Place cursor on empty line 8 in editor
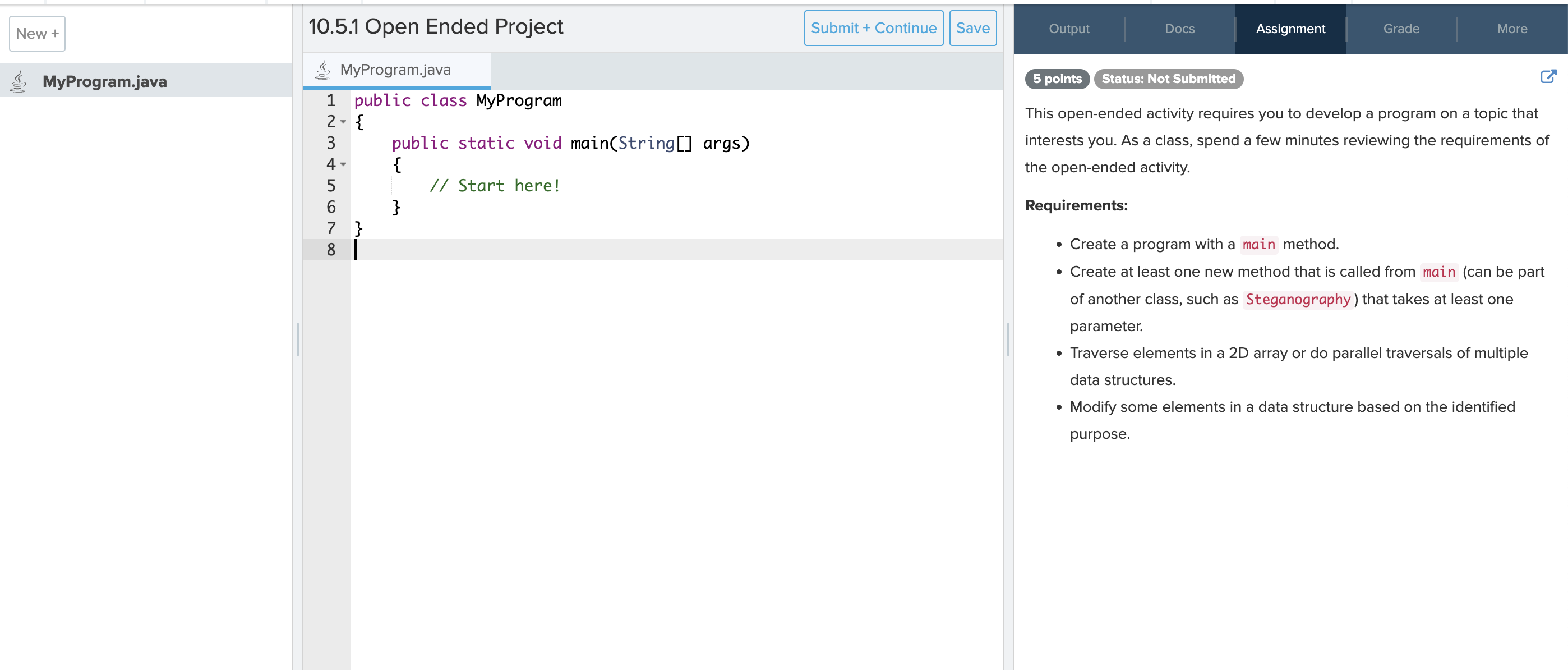1568x670 pixels. tap(676, 250)
